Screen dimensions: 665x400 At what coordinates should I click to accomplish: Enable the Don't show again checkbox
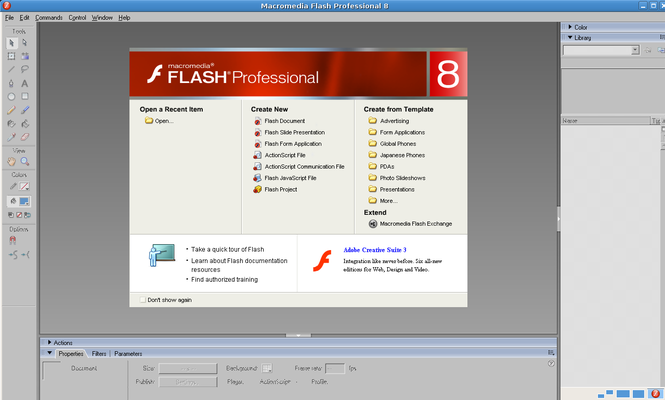coord(143,299)
